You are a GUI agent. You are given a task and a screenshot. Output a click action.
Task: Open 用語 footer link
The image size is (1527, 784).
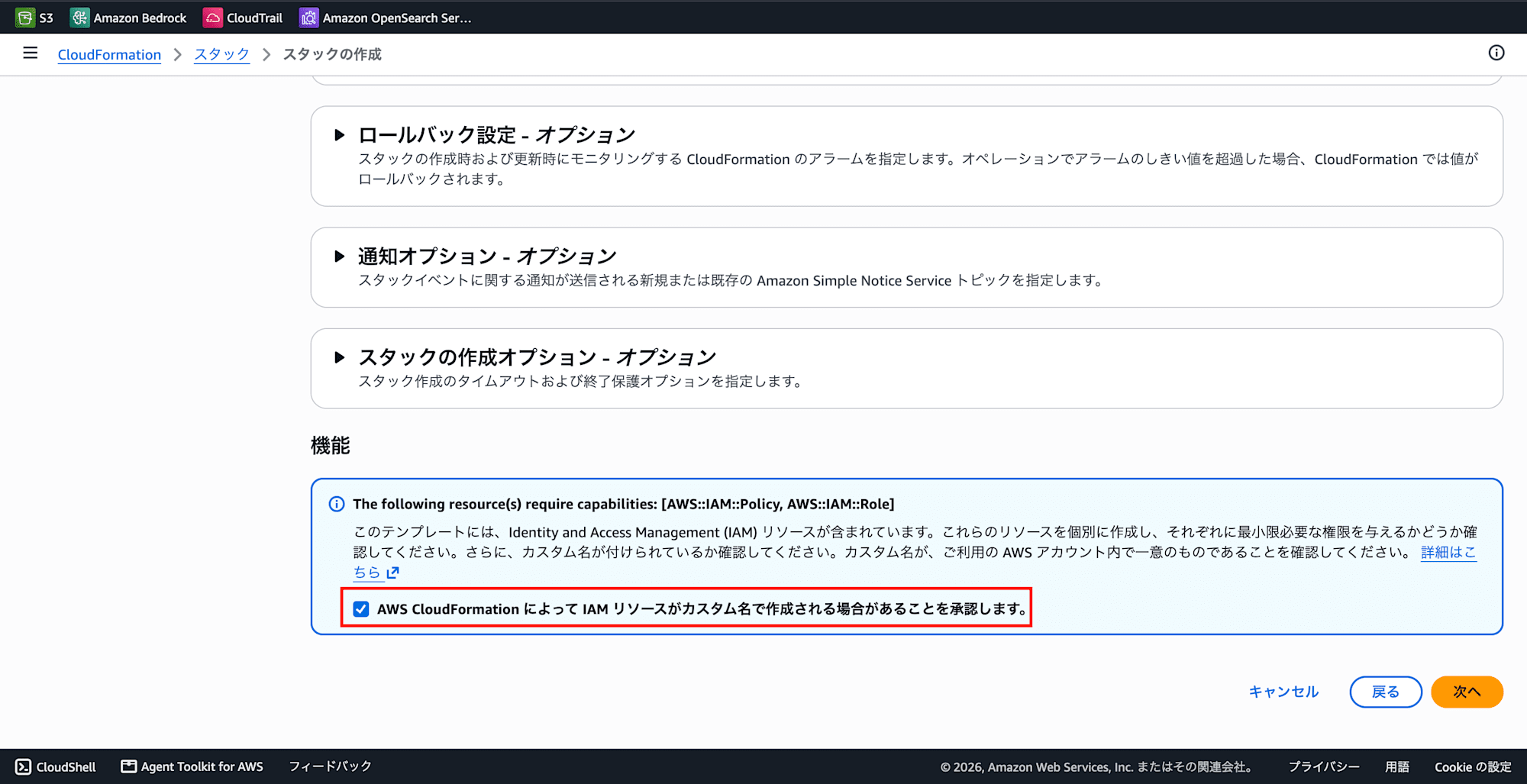click(x=1397, y=766)
